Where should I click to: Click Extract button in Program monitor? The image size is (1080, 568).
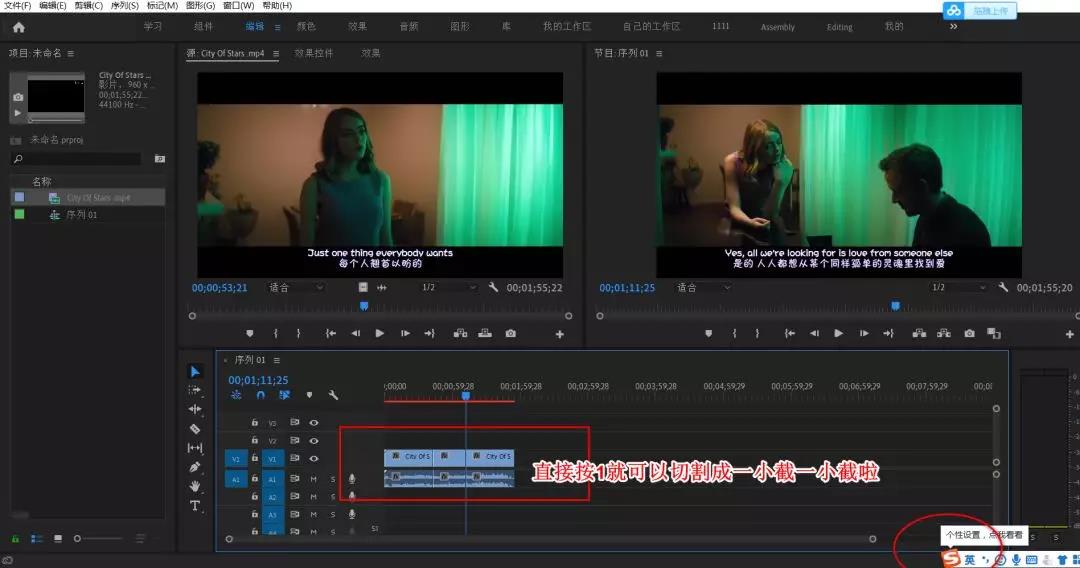point(944,333)
